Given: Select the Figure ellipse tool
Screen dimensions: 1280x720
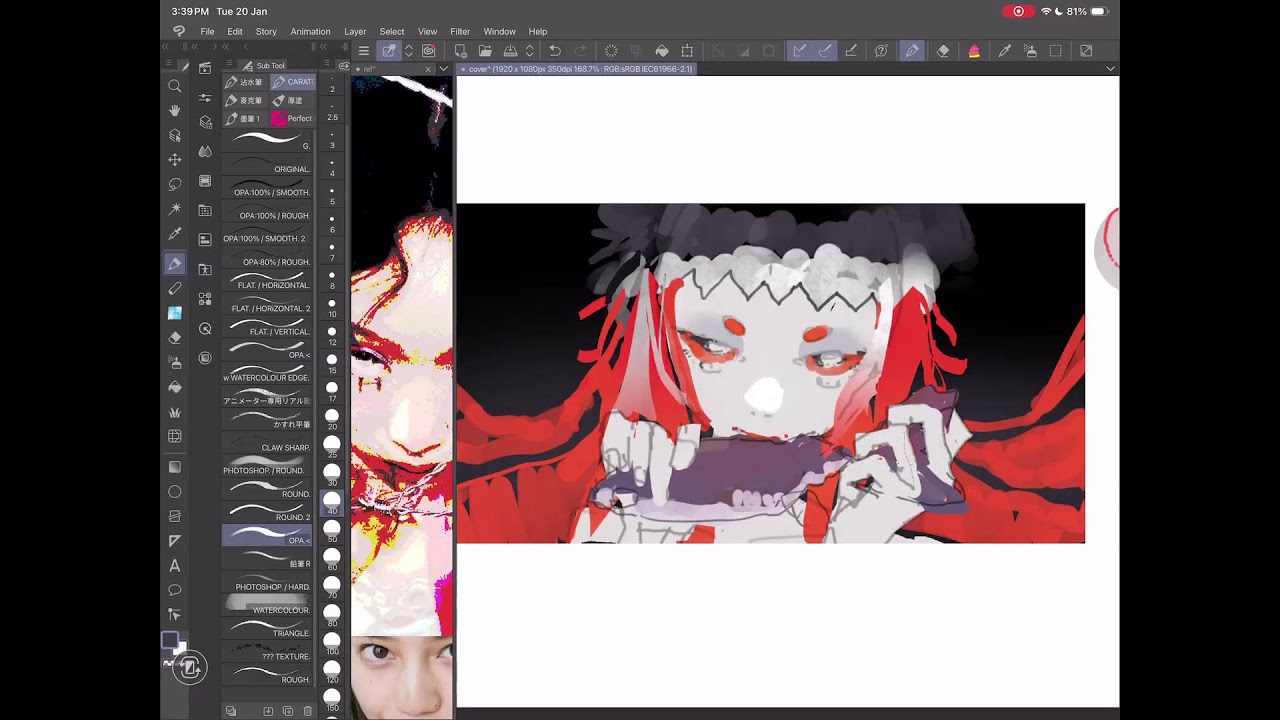Looking at the screenshot, I should [x=174, y=492].
